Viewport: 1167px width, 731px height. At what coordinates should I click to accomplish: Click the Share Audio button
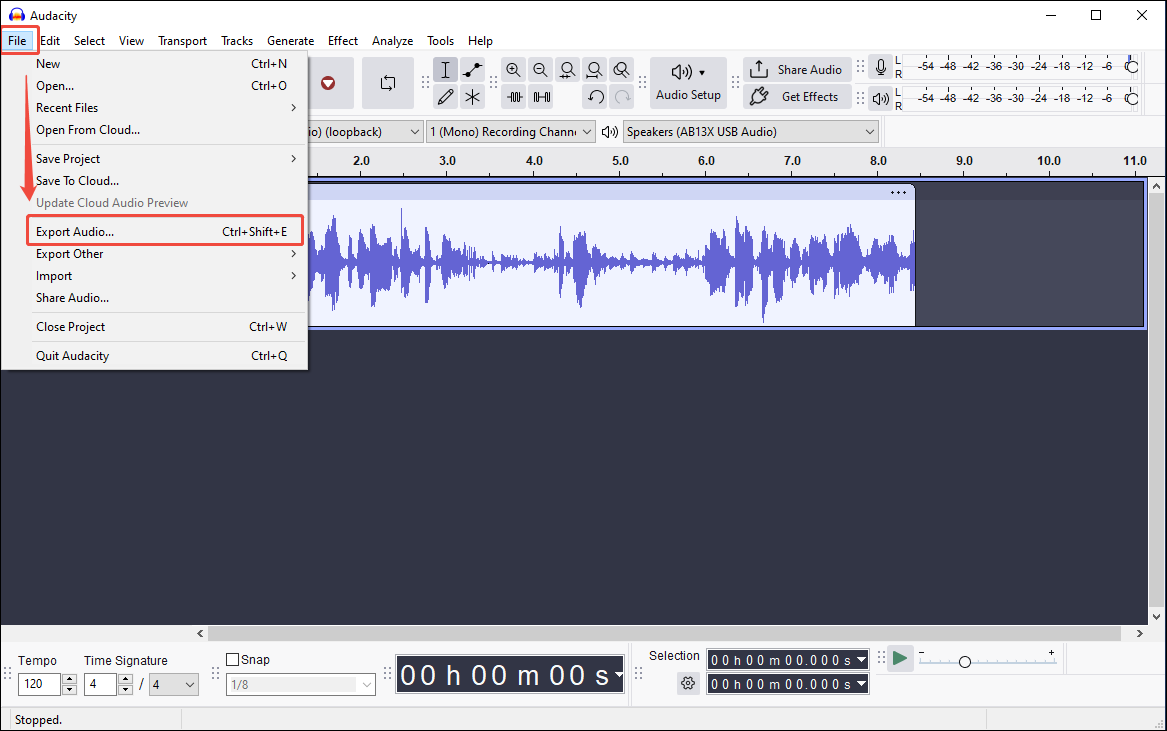(x=797, y=69)
